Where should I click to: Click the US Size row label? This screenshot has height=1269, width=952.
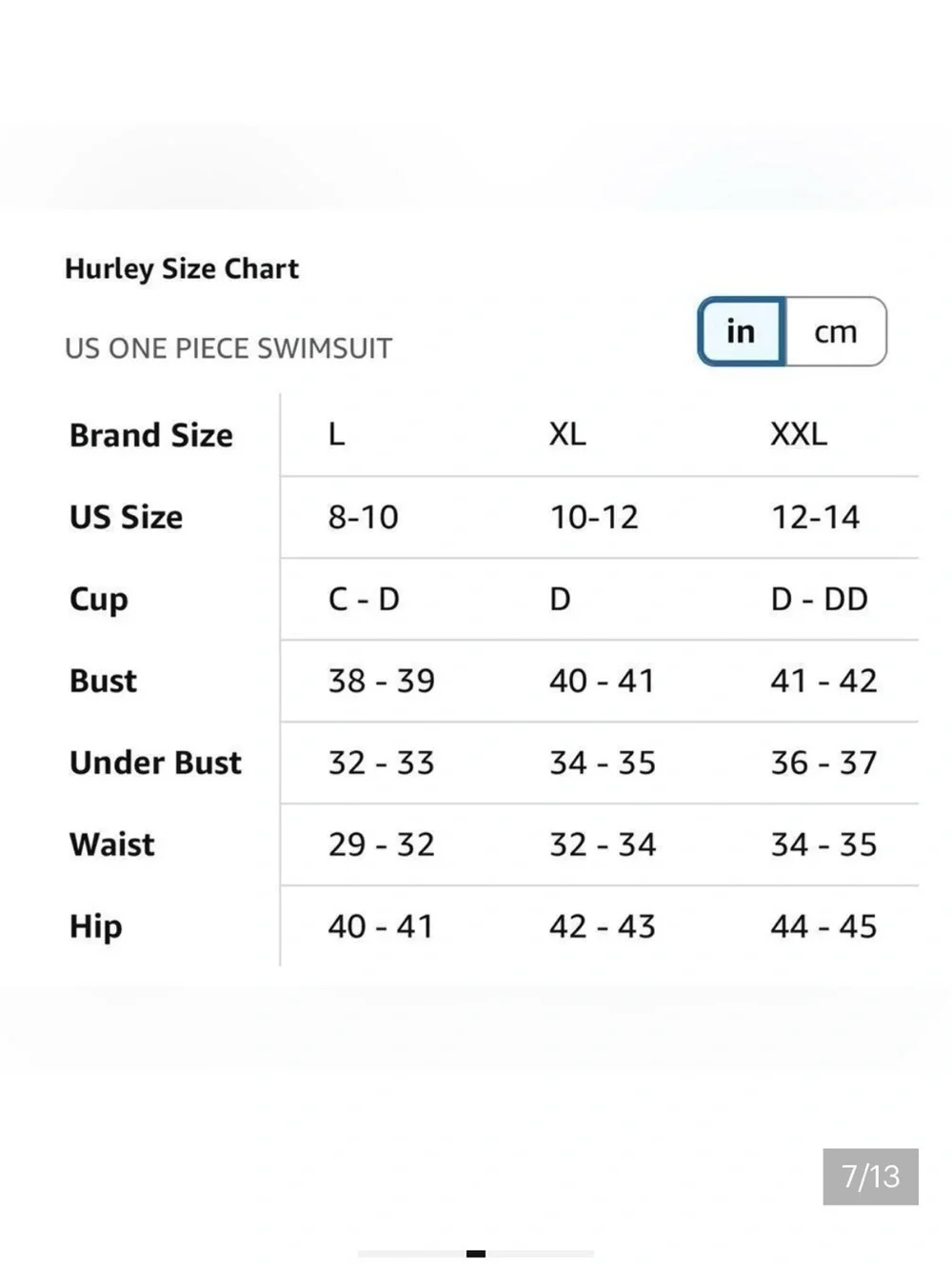126,518
